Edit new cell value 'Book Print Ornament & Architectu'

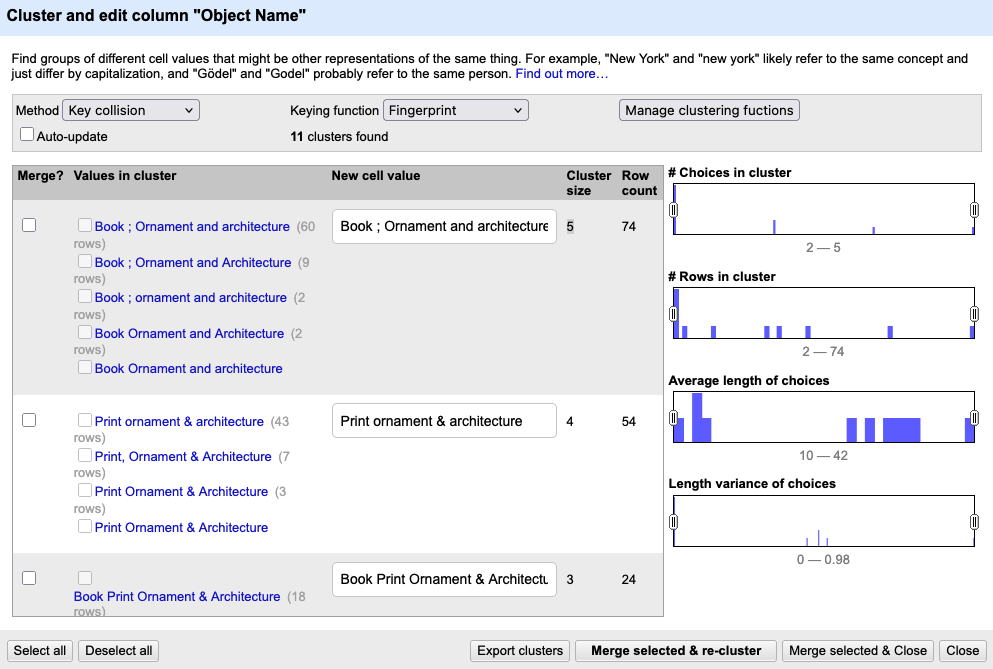pyautogui.click(x=444, y=579)
